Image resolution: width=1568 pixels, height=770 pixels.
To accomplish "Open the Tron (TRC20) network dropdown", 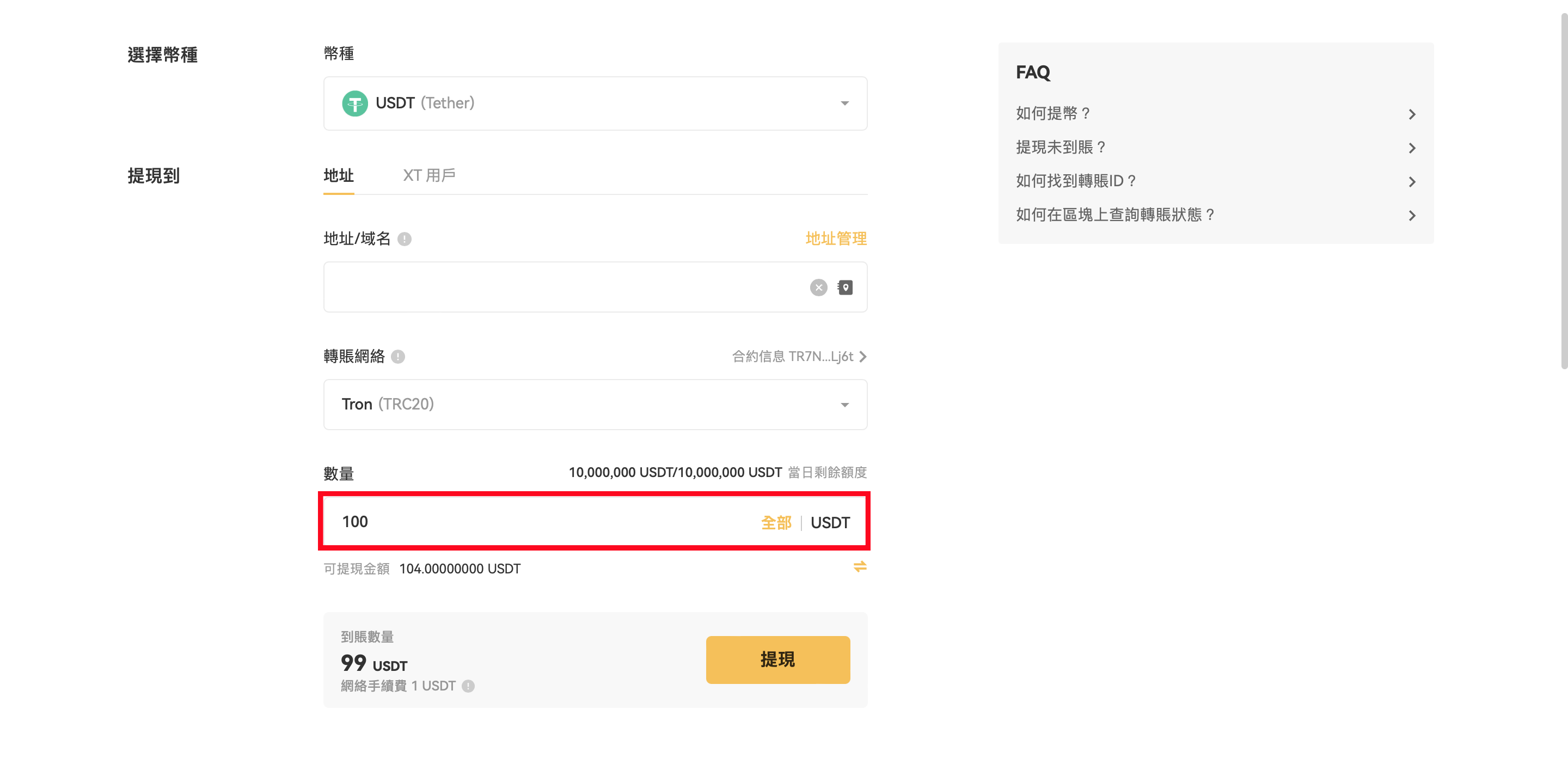I will click(x=595, y=404).
